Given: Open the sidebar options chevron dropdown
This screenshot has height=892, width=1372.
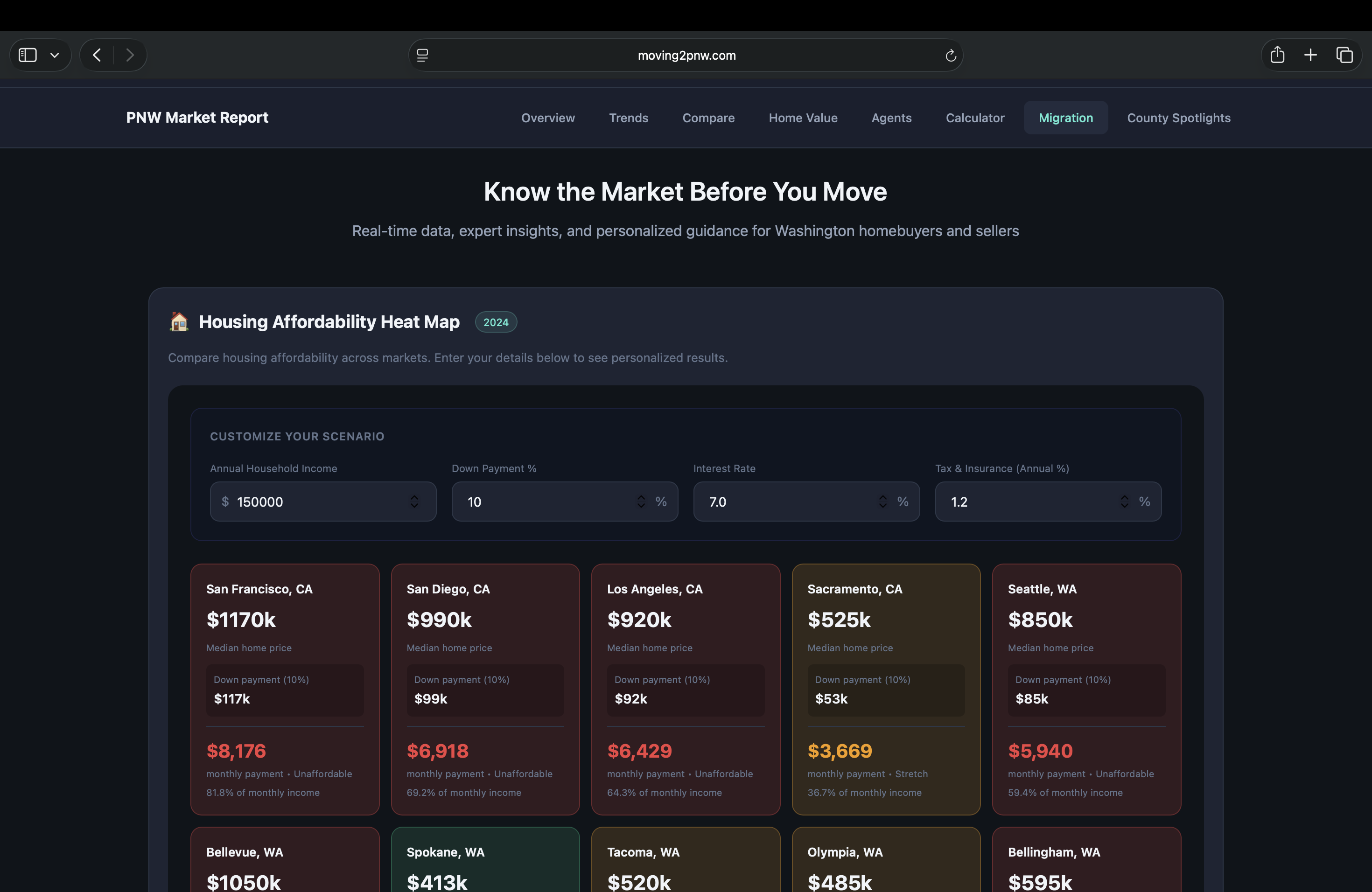Looking at the screenshot, I should (x=55, y=56).
